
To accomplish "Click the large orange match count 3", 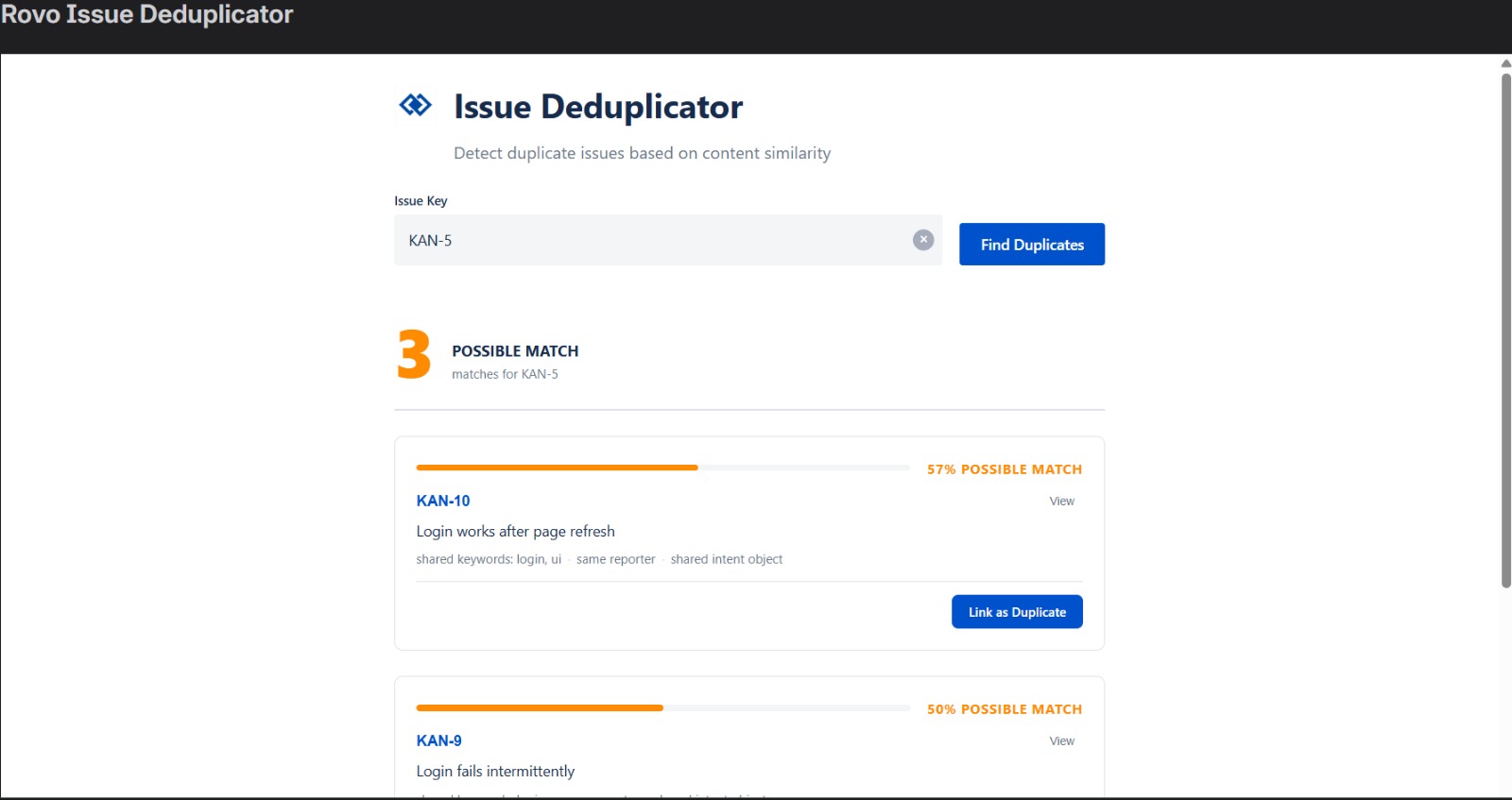I will (x=414, y=355).
